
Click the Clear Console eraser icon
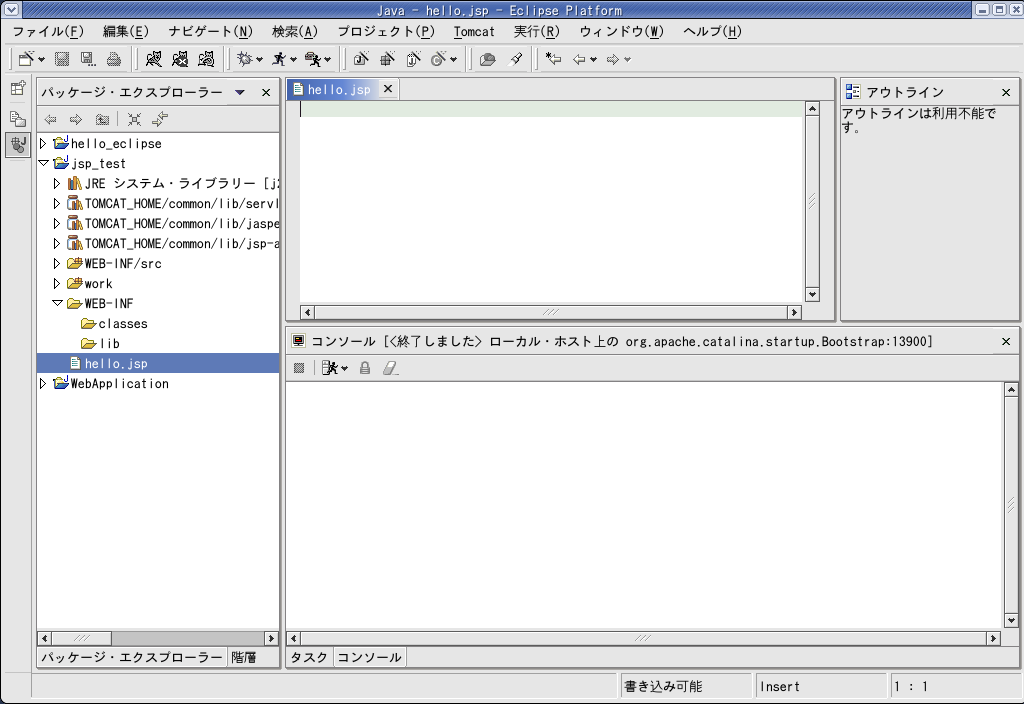(391, 368)
